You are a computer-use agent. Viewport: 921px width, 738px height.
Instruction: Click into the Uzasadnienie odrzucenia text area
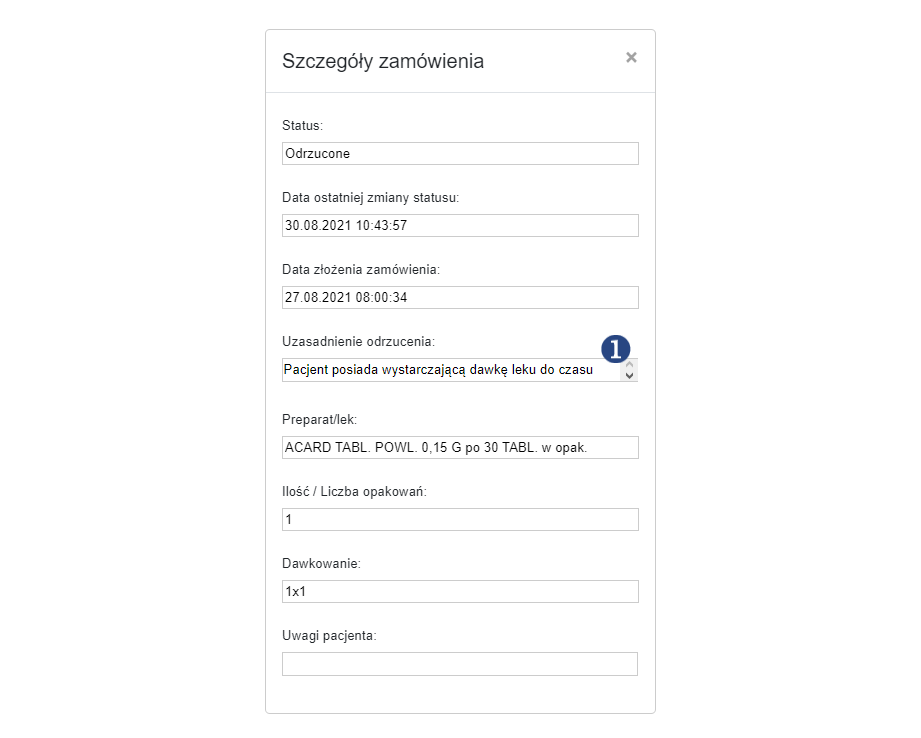[x=451, y=370]
